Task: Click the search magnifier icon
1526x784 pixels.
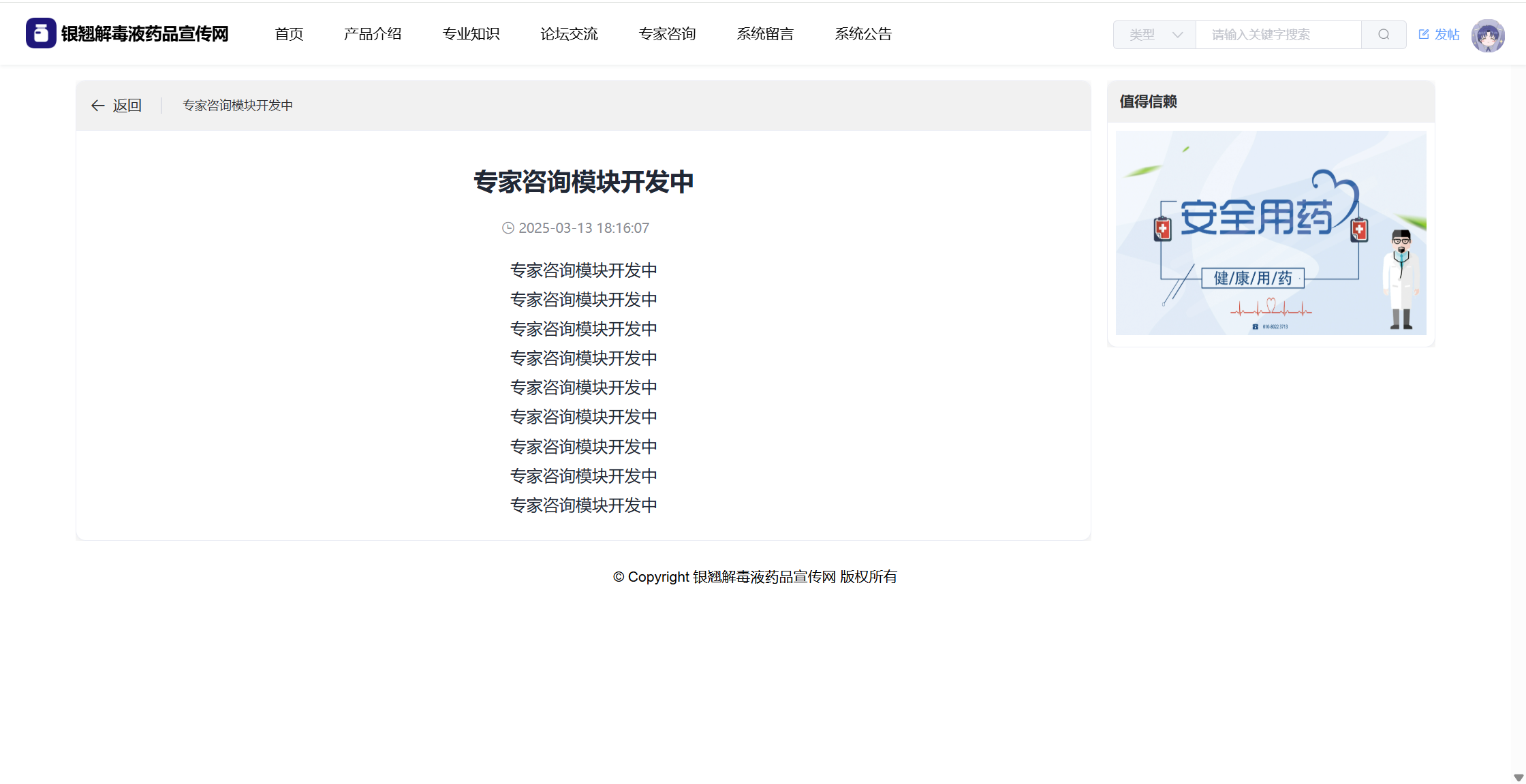Action: [x=1384, y=35]
